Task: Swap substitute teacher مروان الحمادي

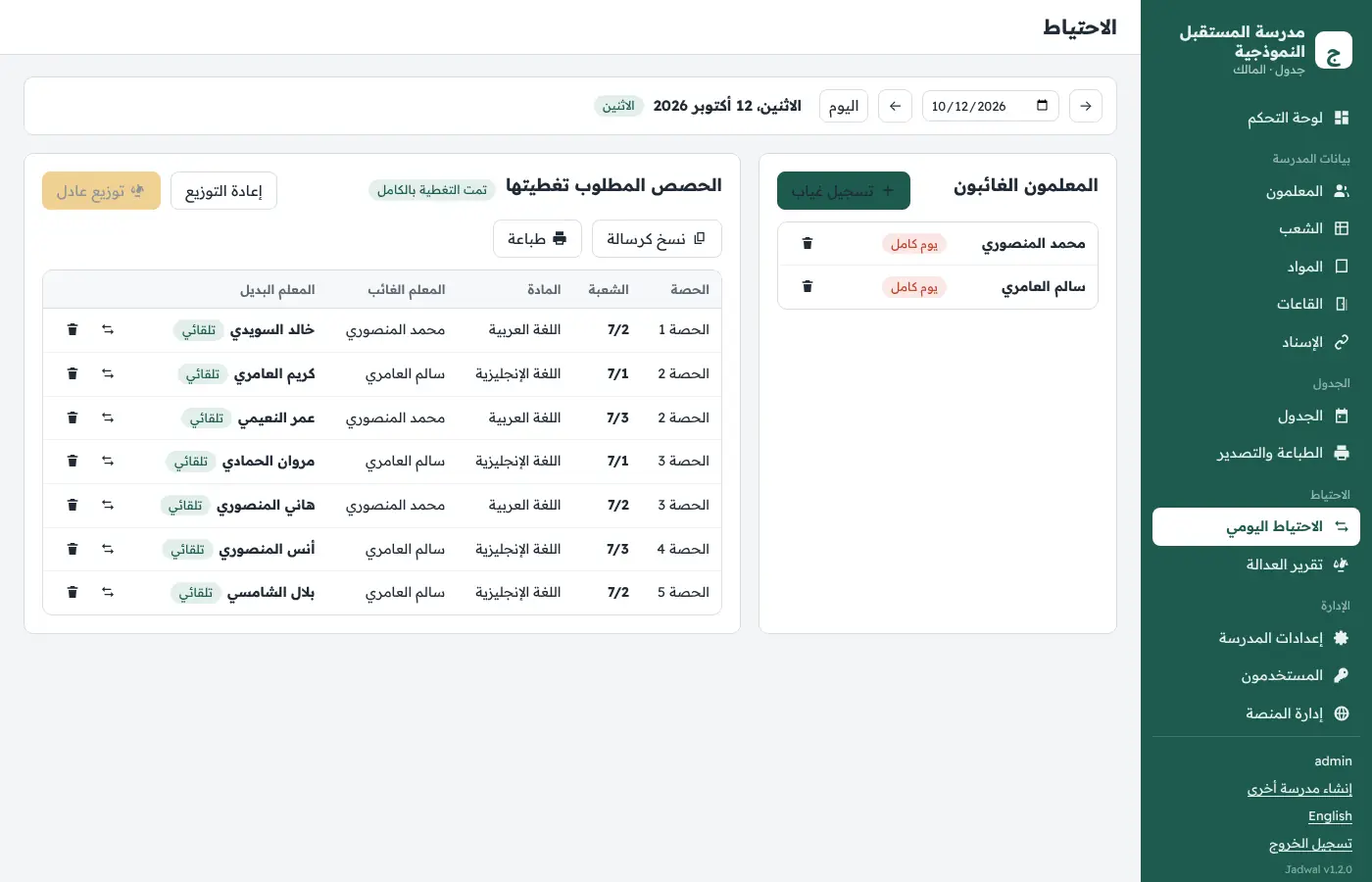Action: [108, 461]
